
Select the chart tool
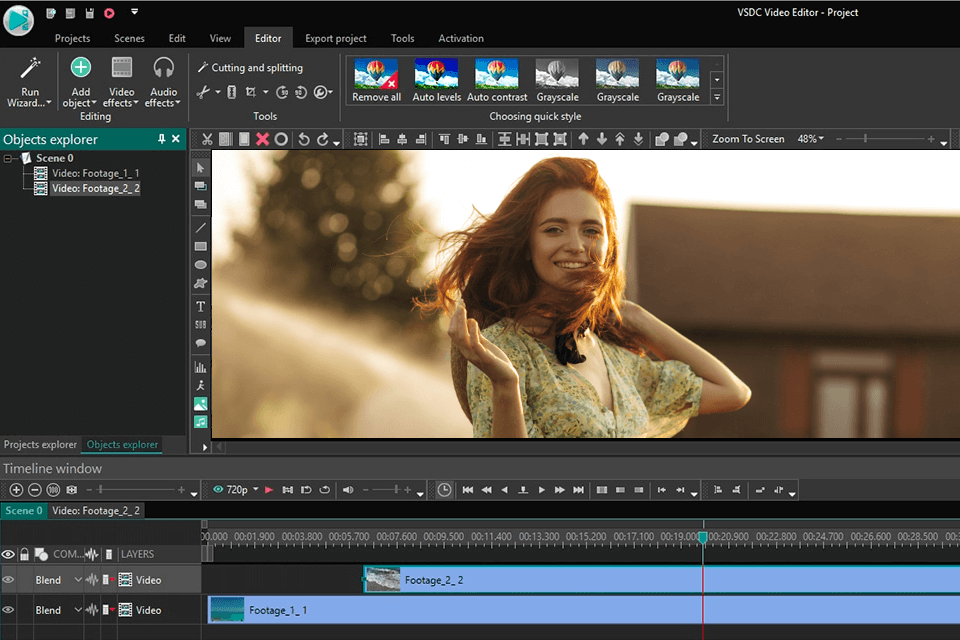tap(200, 367)
